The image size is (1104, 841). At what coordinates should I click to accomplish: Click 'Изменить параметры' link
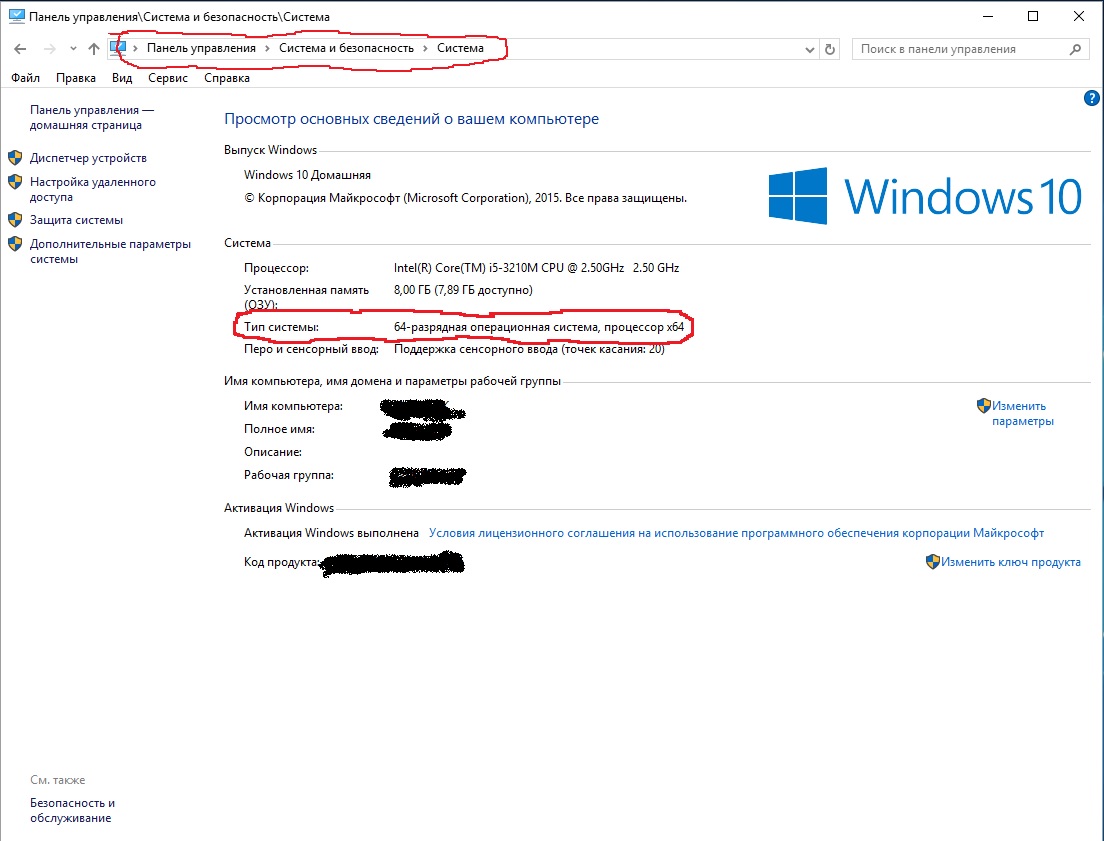click(1022, 413)
